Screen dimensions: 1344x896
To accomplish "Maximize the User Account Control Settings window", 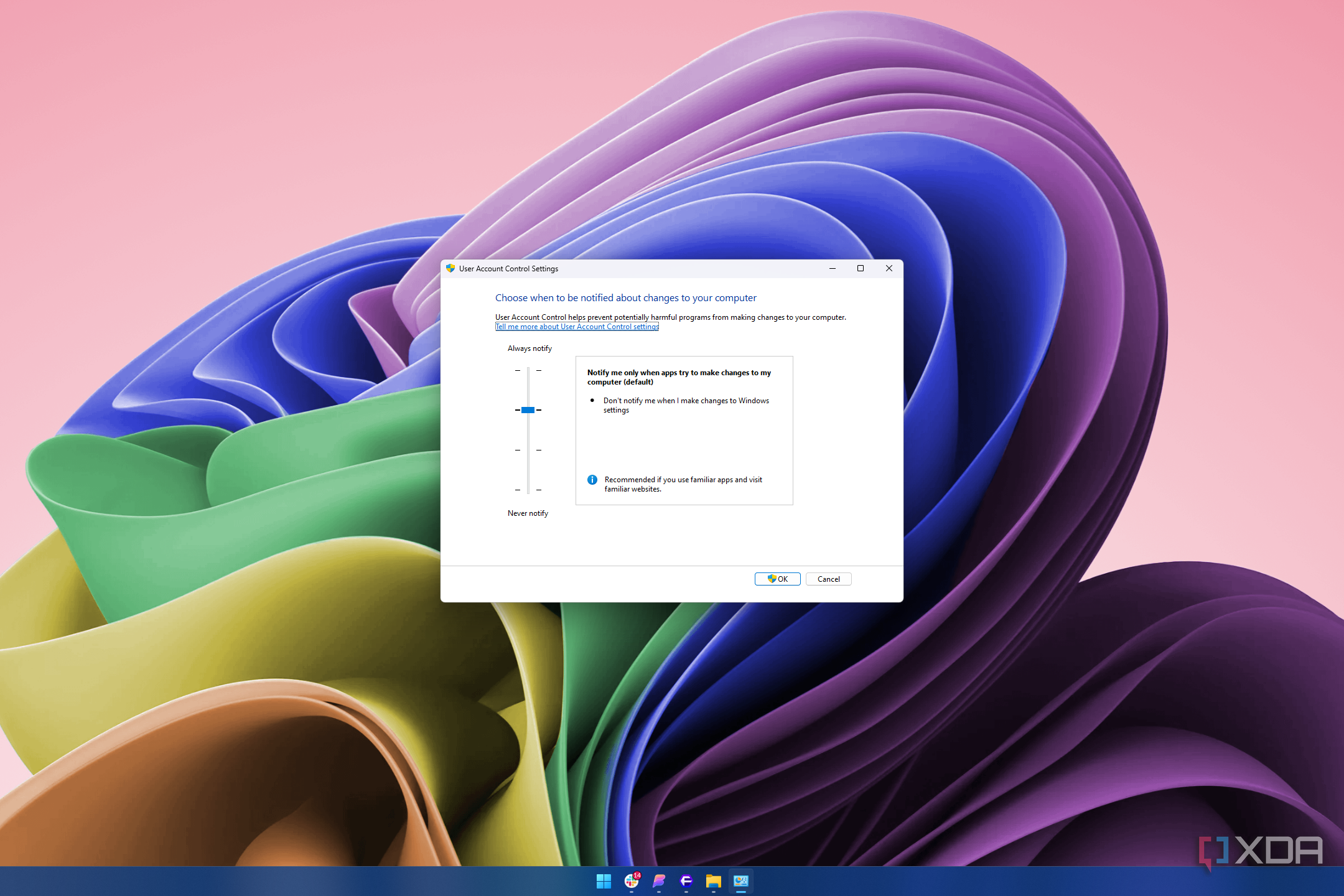I will pos(861,269).
